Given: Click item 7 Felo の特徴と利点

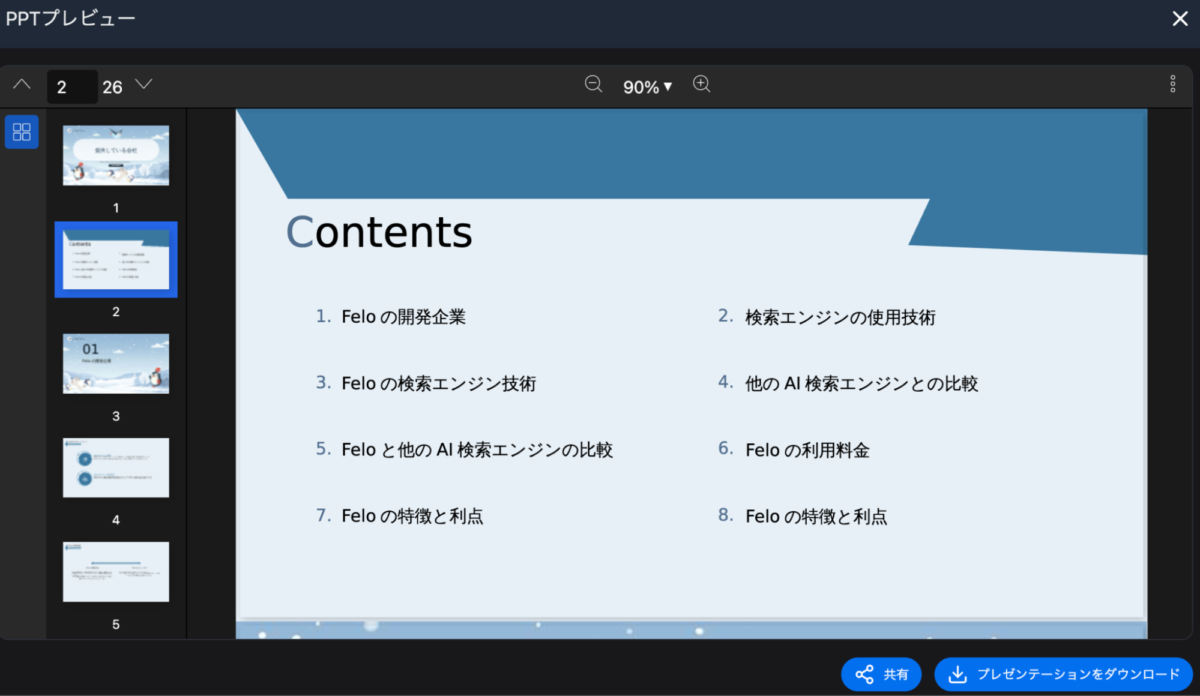Looking at the screenshot, I should (400, 516).
